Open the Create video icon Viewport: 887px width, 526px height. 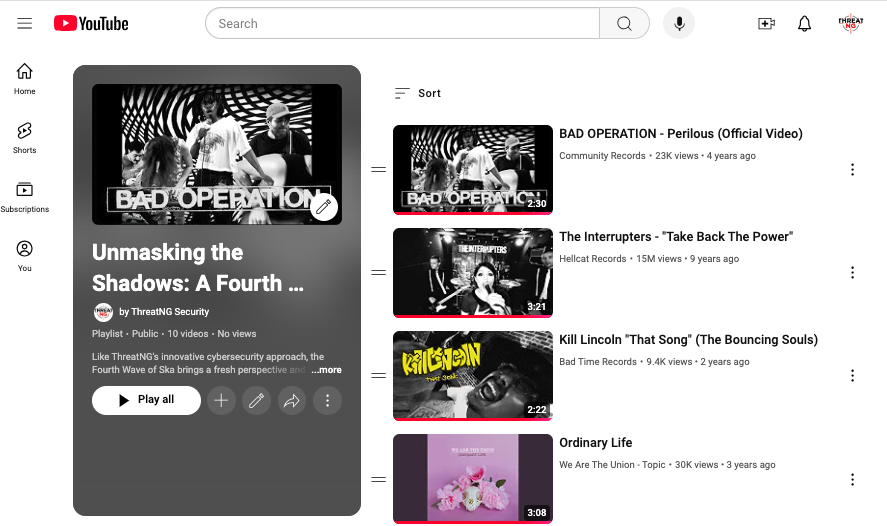[x=766, y=23]
